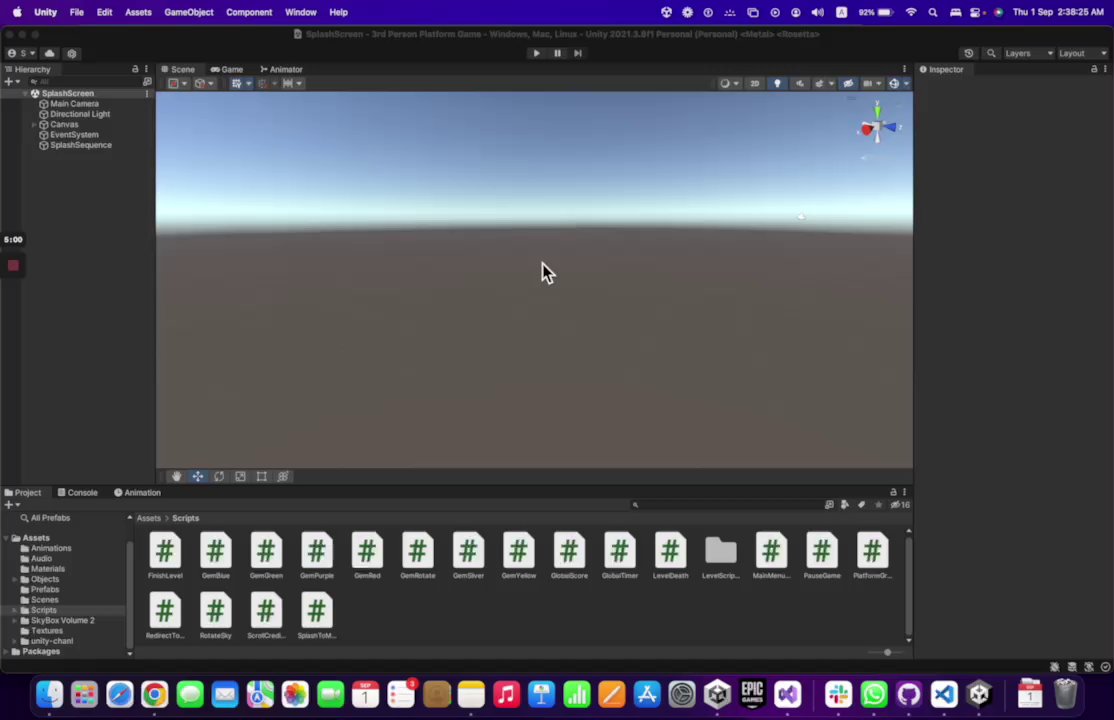Select SplashSequence in Hierarchy
1114x720 pixels.
(x=80, y=145)
